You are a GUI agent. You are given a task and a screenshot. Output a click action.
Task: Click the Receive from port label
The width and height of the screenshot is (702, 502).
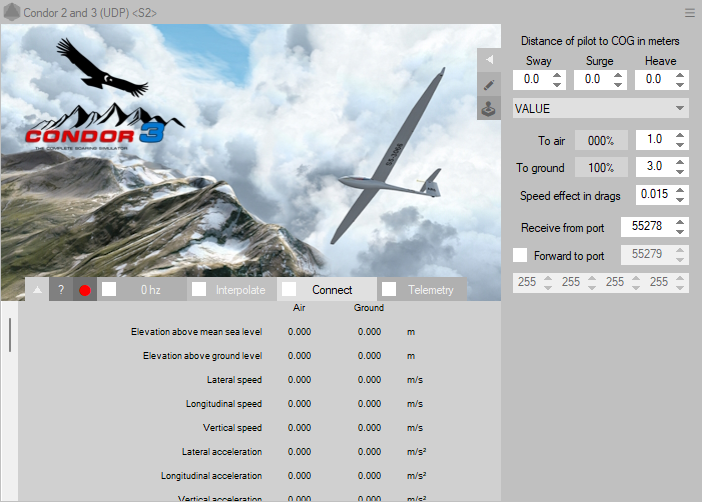(x=563, y=228)
